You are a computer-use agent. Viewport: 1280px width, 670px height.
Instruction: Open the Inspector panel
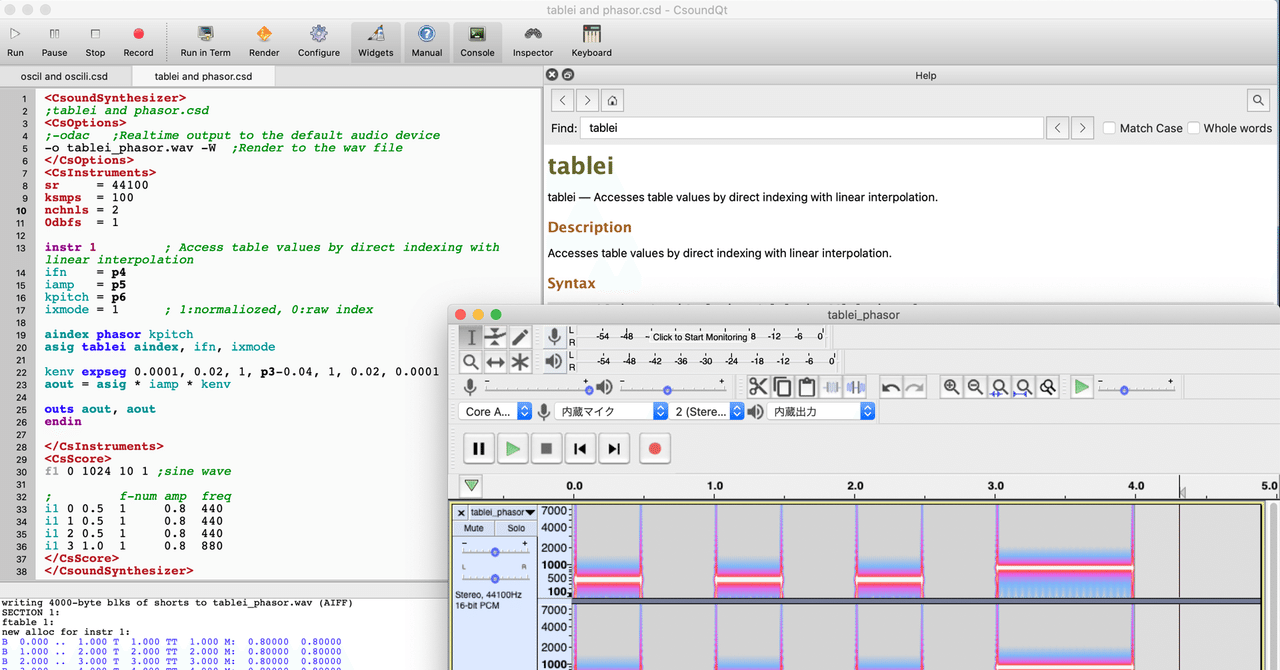(533, 40)
